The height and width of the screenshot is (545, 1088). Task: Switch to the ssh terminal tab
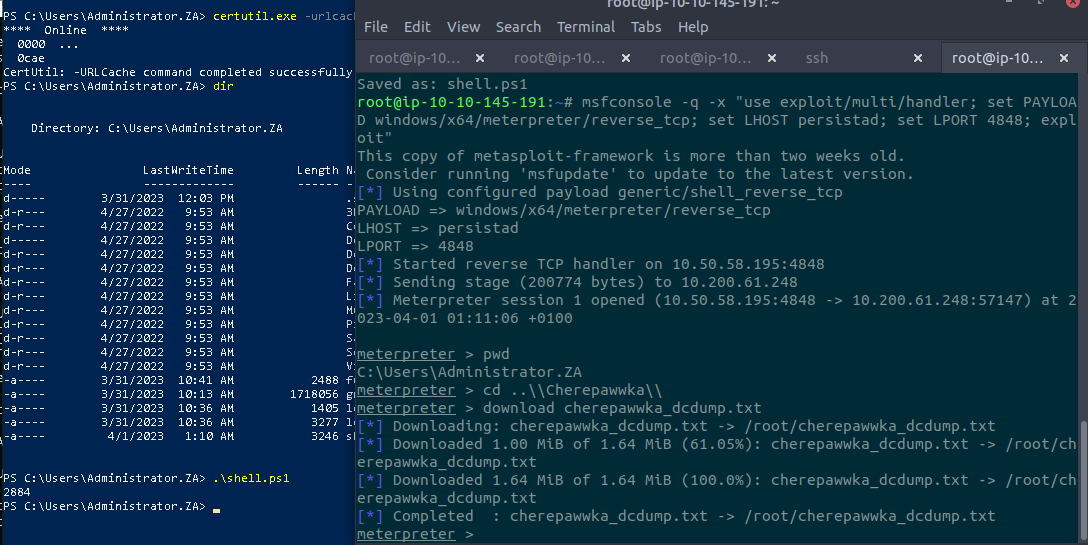click(x=817, y=58)
